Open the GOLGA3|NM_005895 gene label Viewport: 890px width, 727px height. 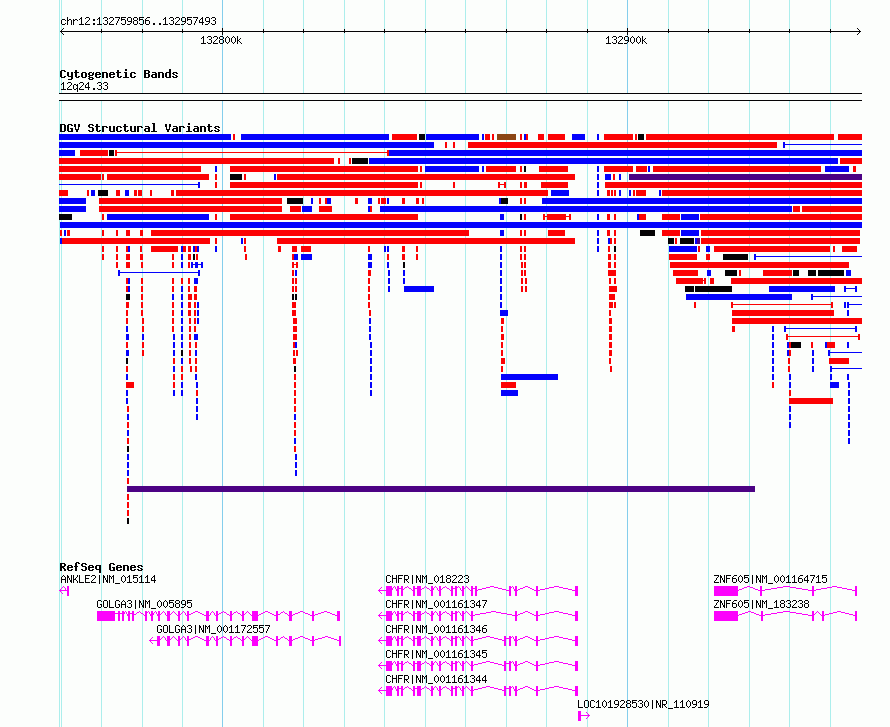point(144,604)
